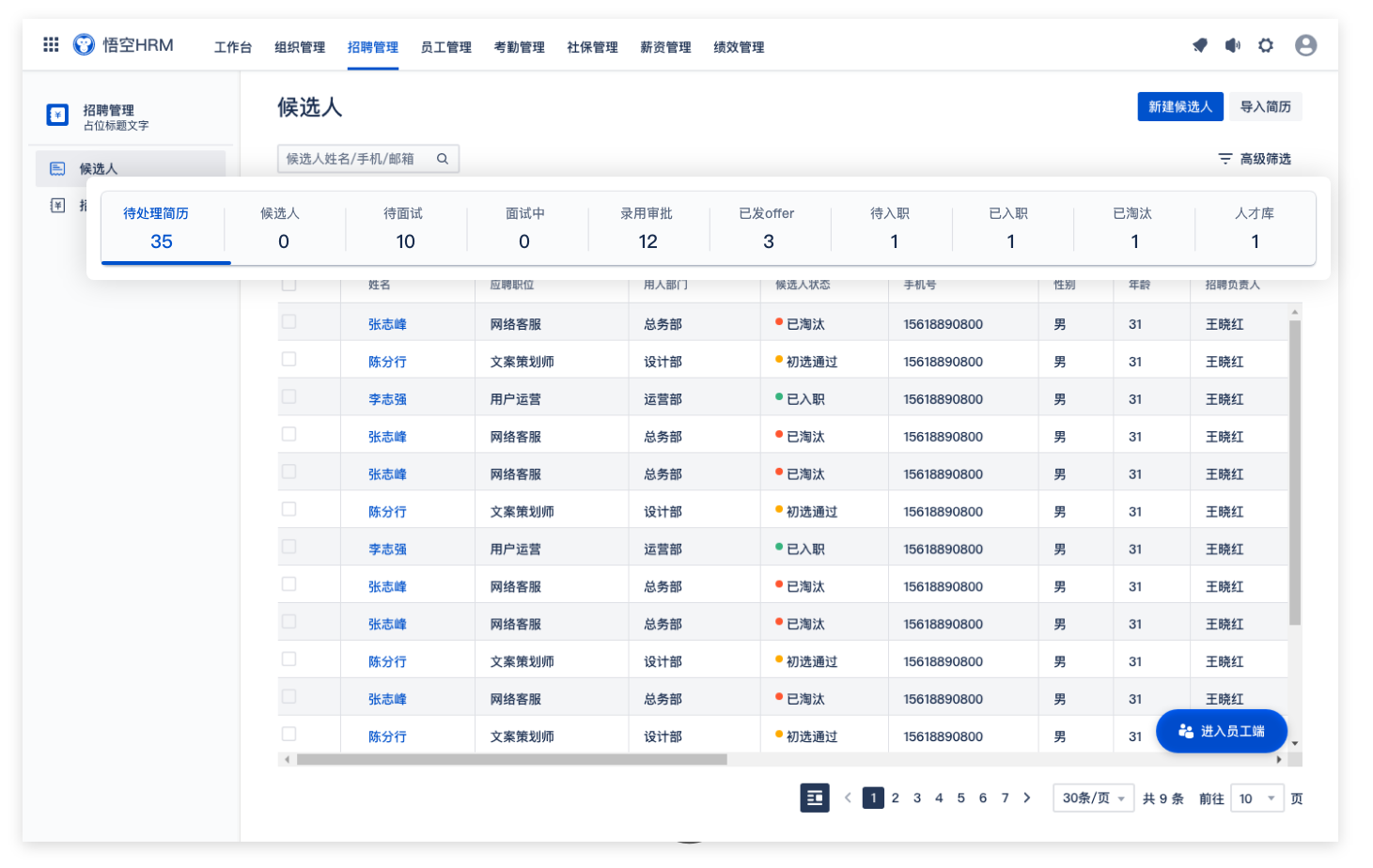Click the 导入简历 button
This screenshot has width=1373, height=868.
(x=1265, y=106)
